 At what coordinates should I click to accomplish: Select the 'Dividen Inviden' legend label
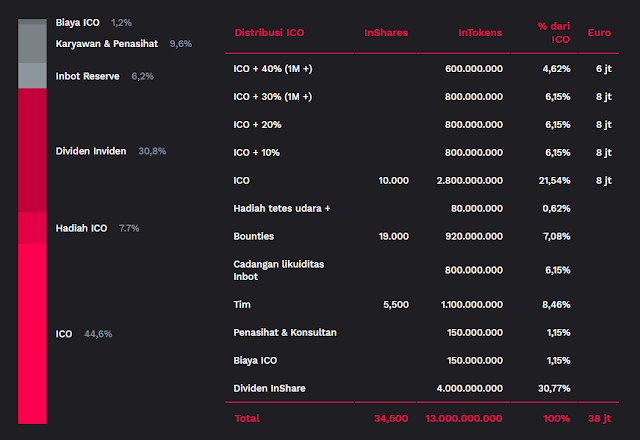pyautogui.click(x=91, y=151)
